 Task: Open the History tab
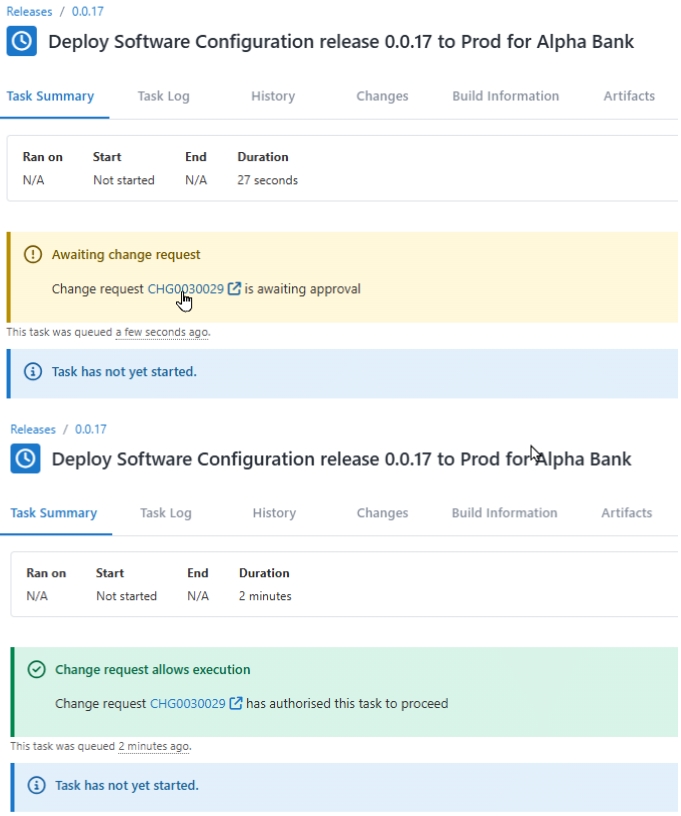[272, 96]
